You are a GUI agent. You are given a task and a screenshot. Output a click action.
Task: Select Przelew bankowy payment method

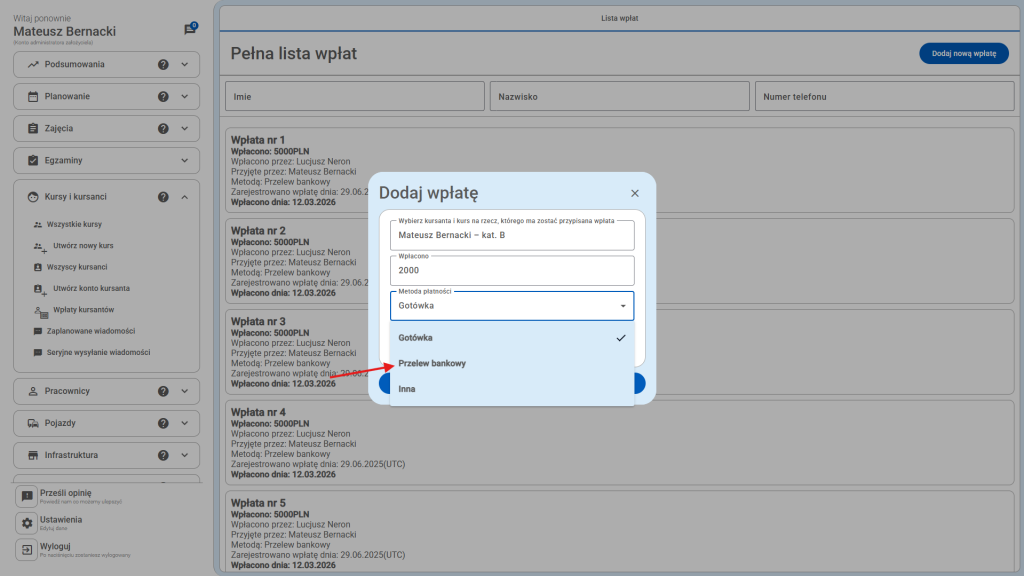tap(432, 363)
